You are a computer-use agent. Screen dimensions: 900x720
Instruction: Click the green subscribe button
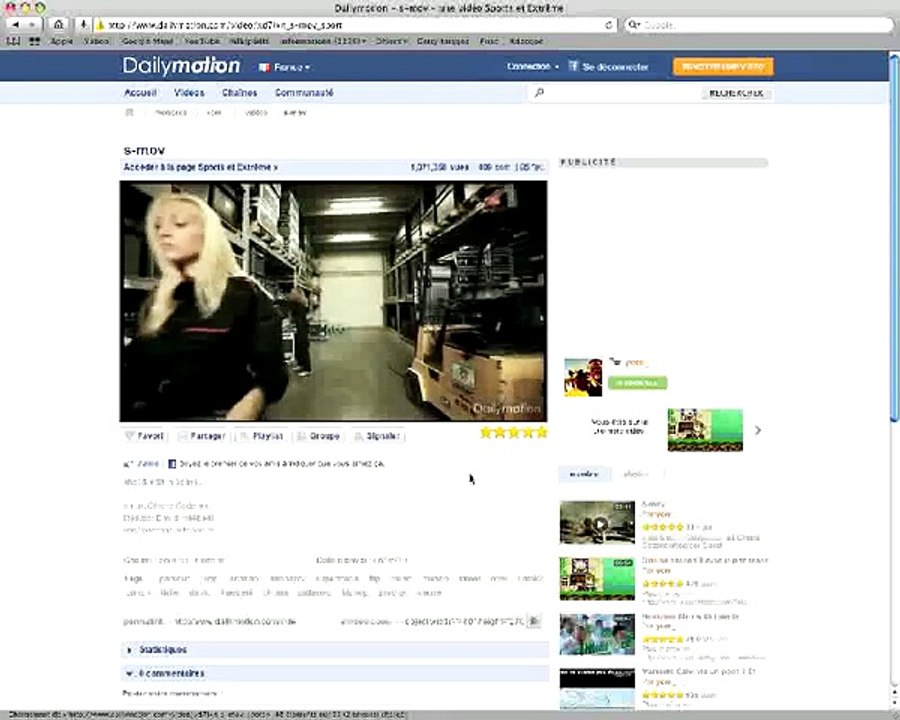pos(637,382)
